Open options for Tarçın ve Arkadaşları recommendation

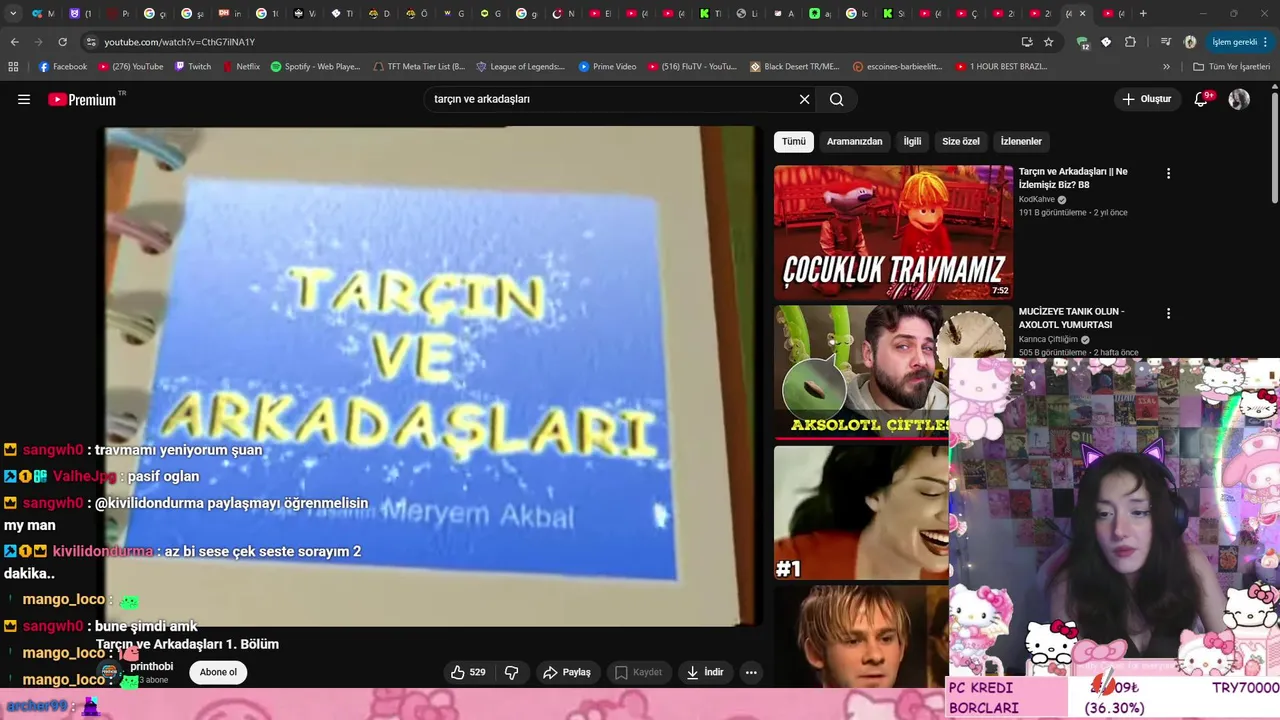coord(1168,173)
